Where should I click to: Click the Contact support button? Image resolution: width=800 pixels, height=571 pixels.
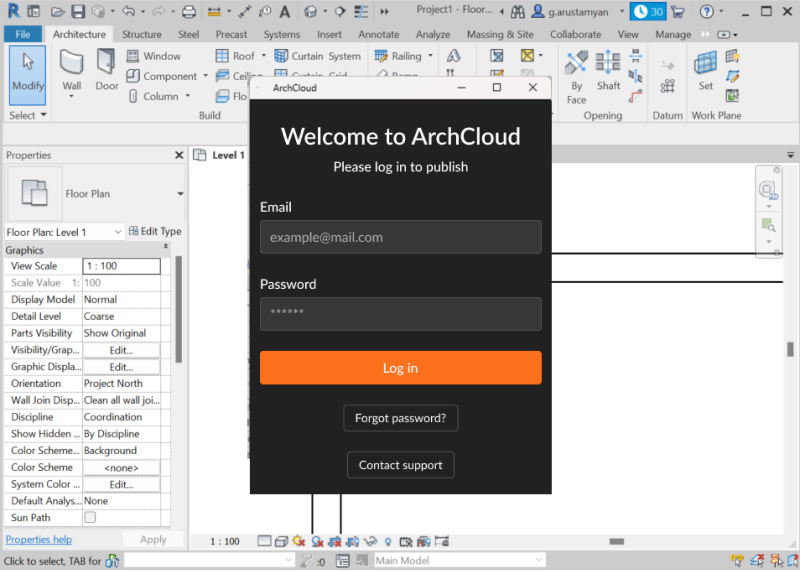pyautogui.click(x=400, y=465)
